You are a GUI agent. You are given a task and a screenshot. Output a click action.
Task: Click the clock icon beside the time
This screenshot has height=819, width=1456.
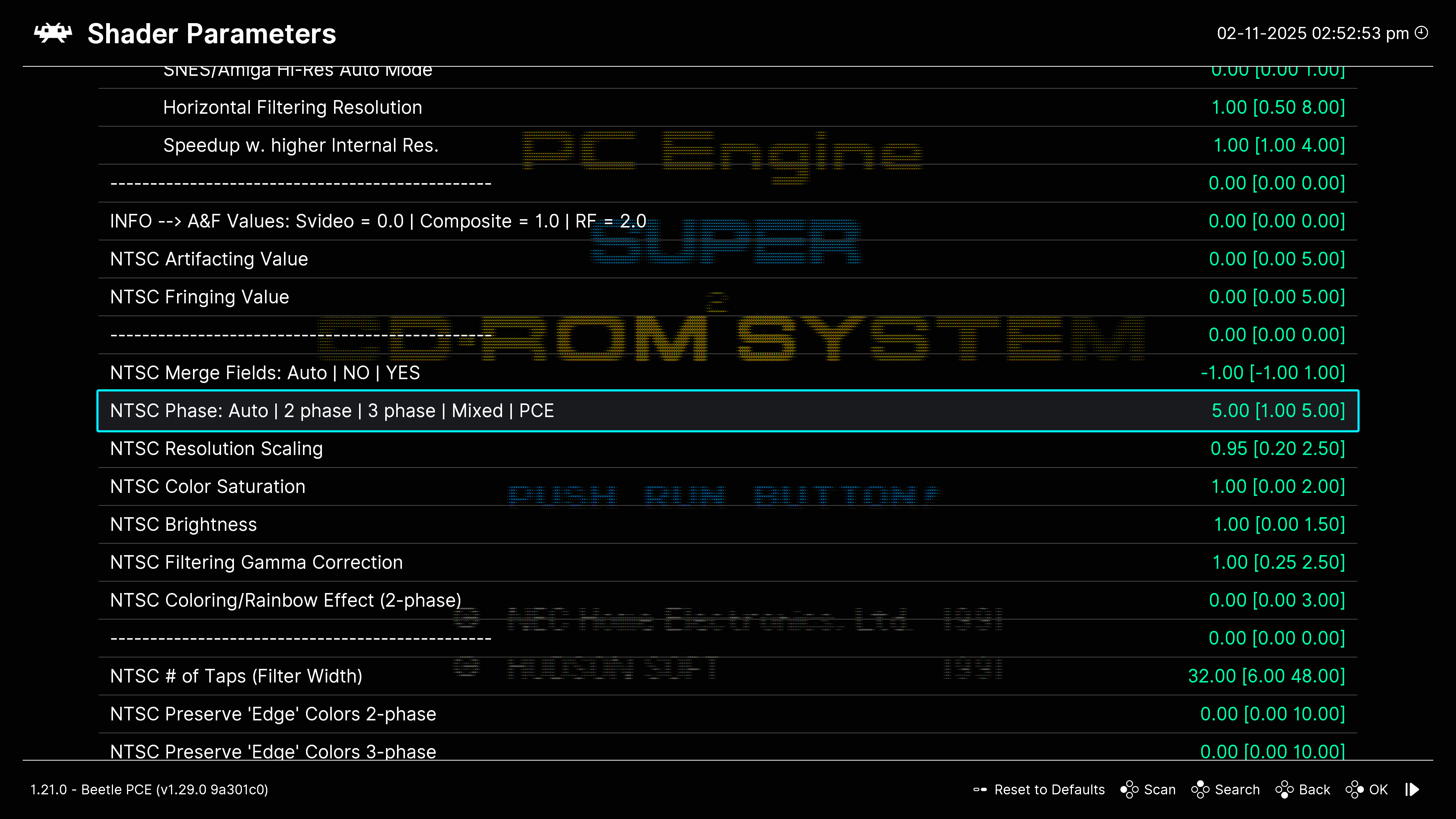coord(1421,33)
